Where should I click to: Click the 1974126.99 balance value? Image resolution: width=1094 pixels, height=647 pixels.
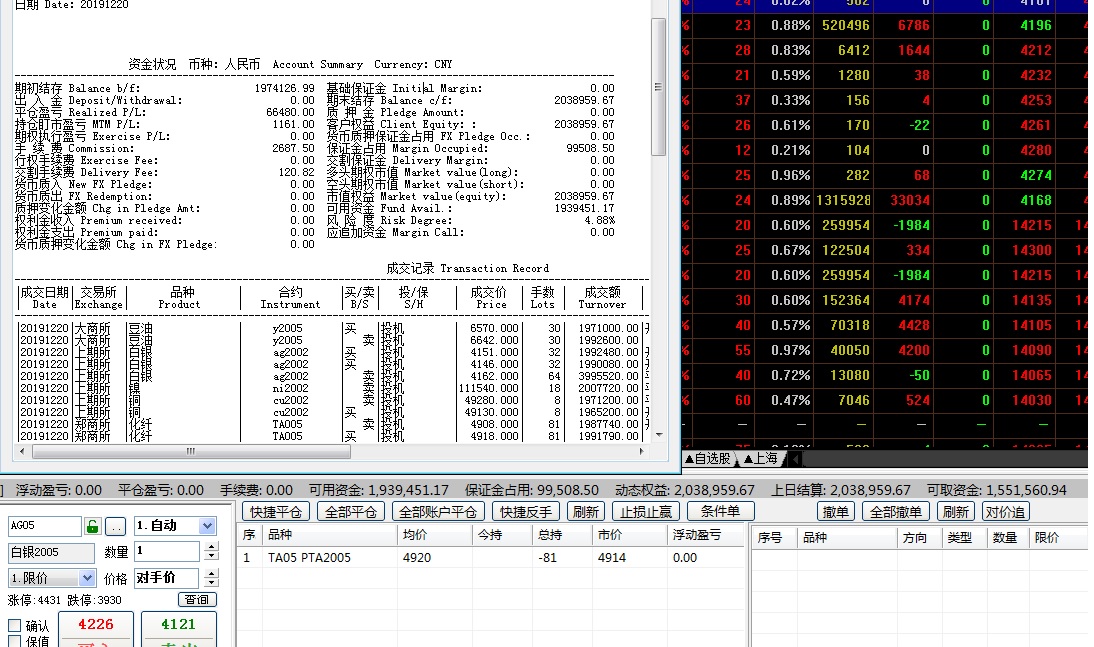[x=285, y=89]
